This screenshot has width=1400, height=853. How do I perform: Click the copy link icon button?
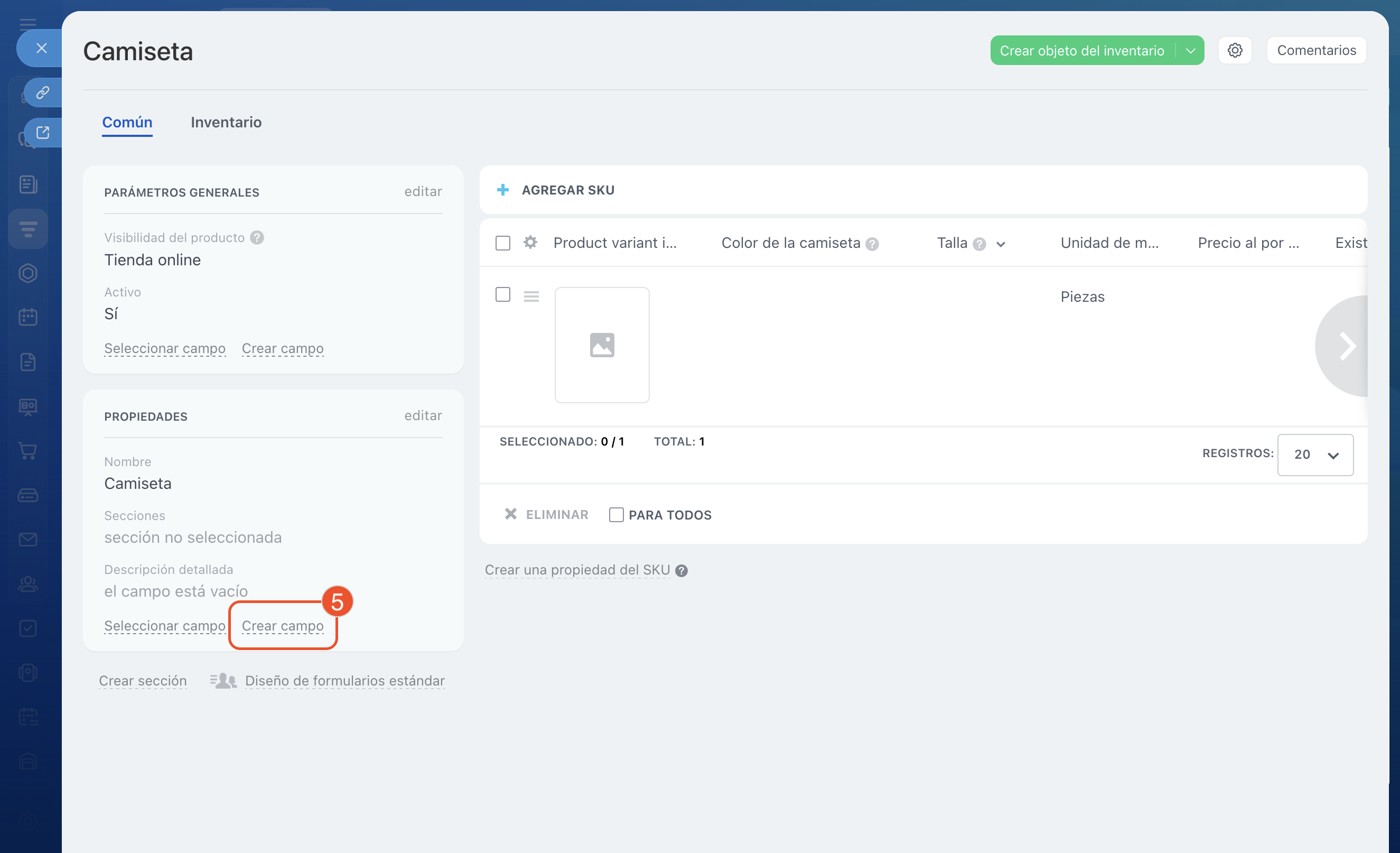(43, 92)
